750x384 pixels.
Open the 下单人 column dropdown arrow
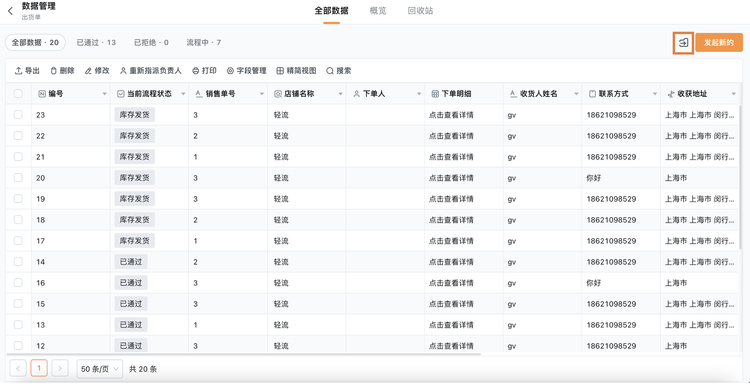click(419, 95)
